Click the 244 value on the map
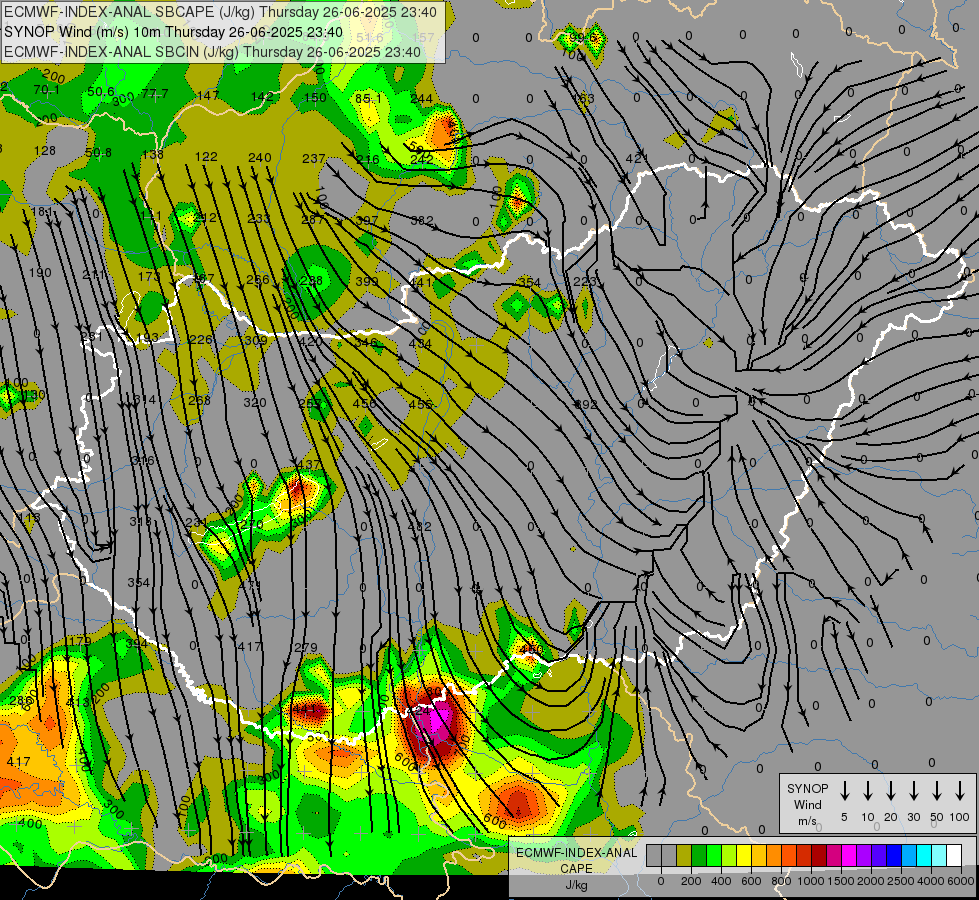The height and width of the screenshot is (900, 979). [422, 98]
